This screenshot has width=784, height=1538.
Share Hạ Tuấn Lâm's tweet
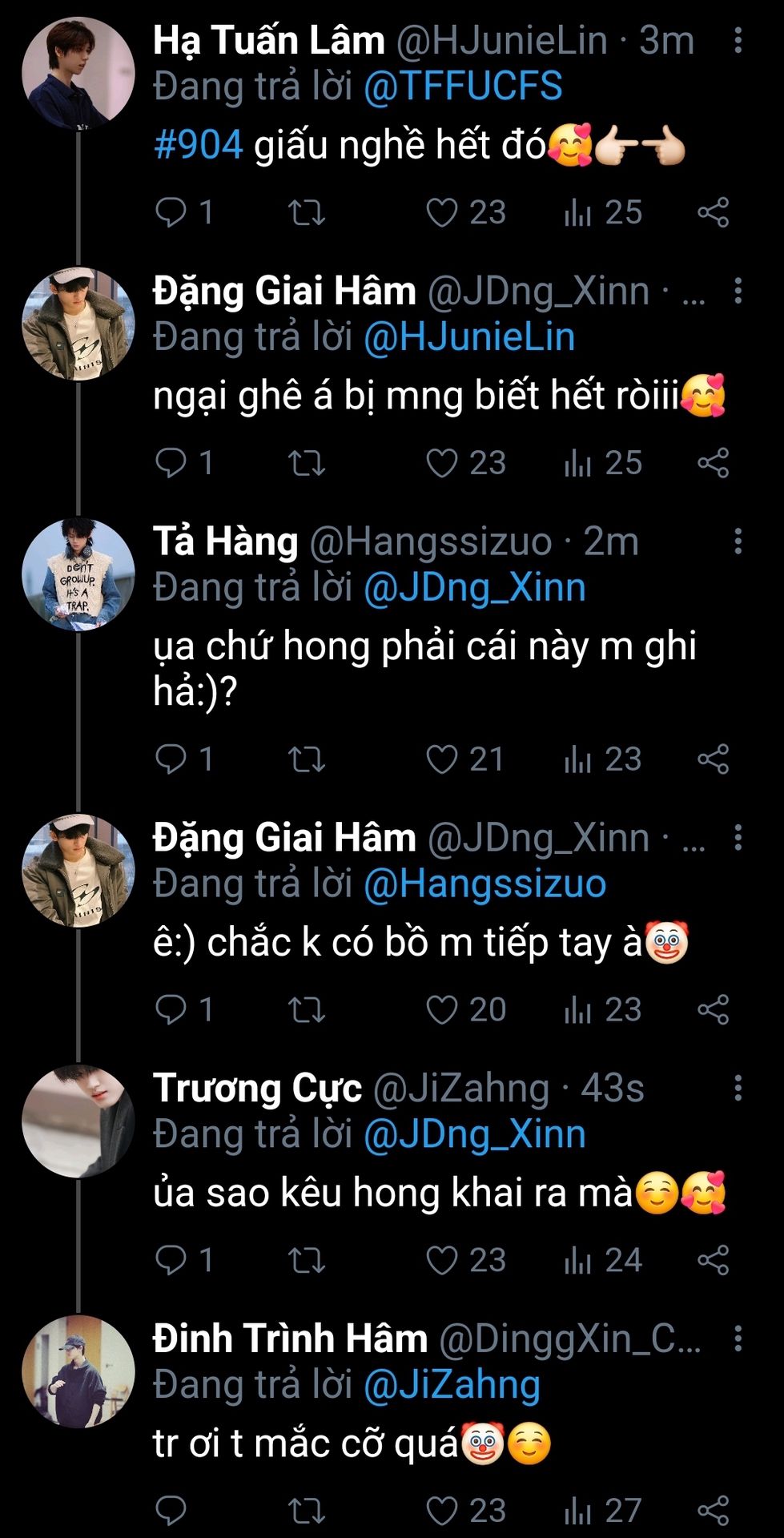(x=713, y=213)
